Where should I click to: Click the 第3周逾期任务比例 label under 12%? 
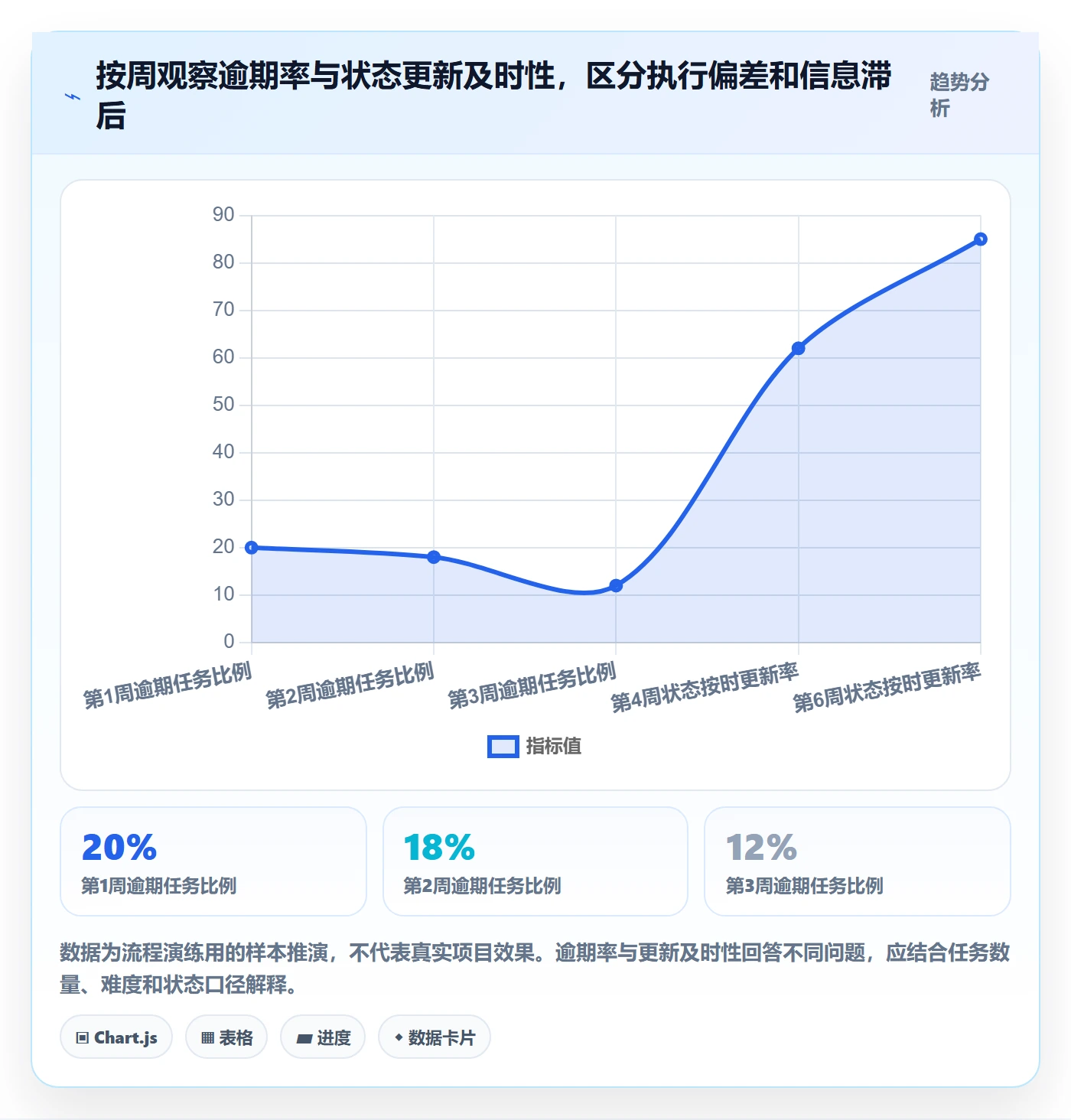(804, 886)
